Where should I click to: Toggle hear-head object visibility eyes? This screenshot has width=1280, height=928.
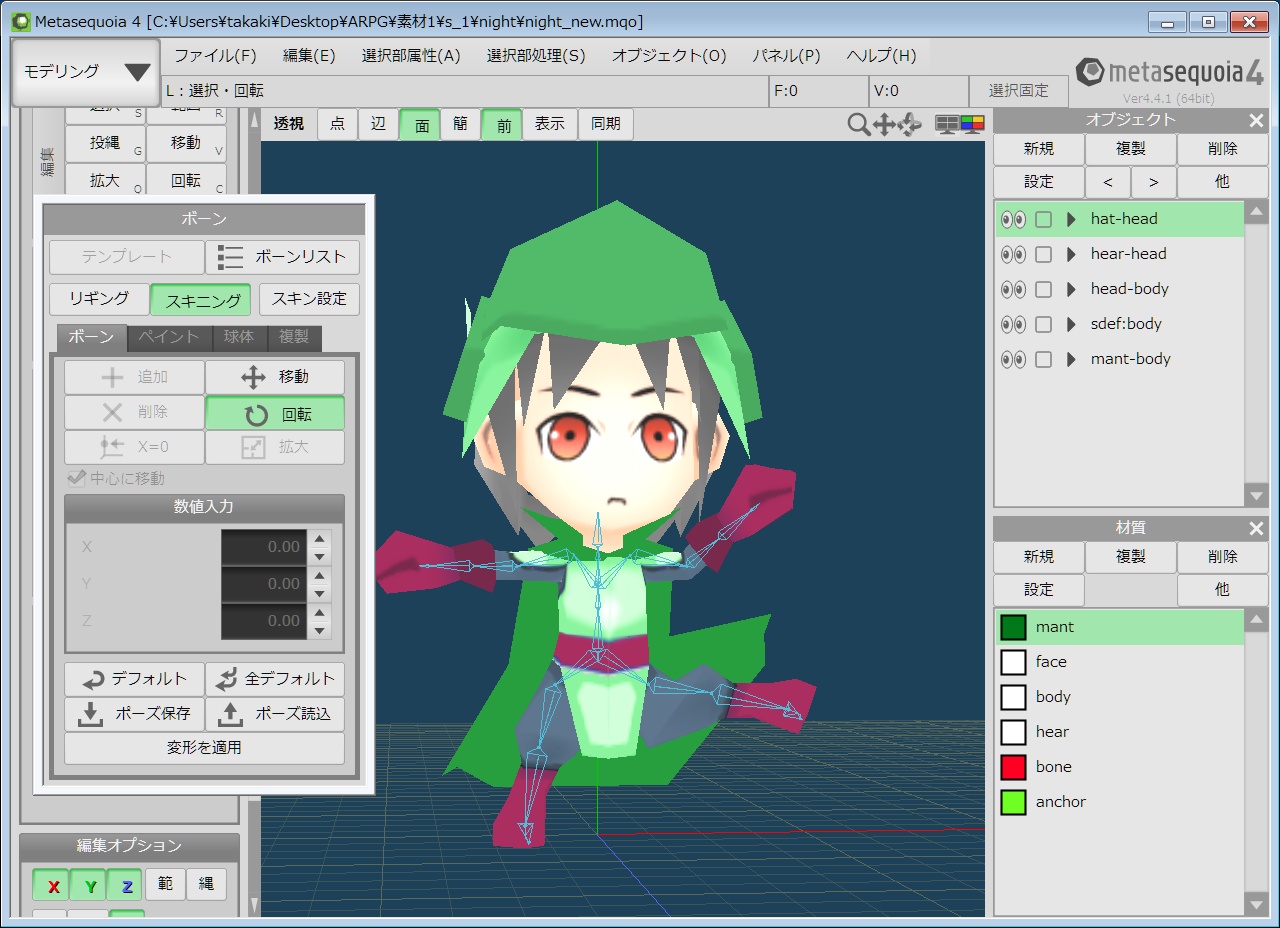[x=1013, y=254]
